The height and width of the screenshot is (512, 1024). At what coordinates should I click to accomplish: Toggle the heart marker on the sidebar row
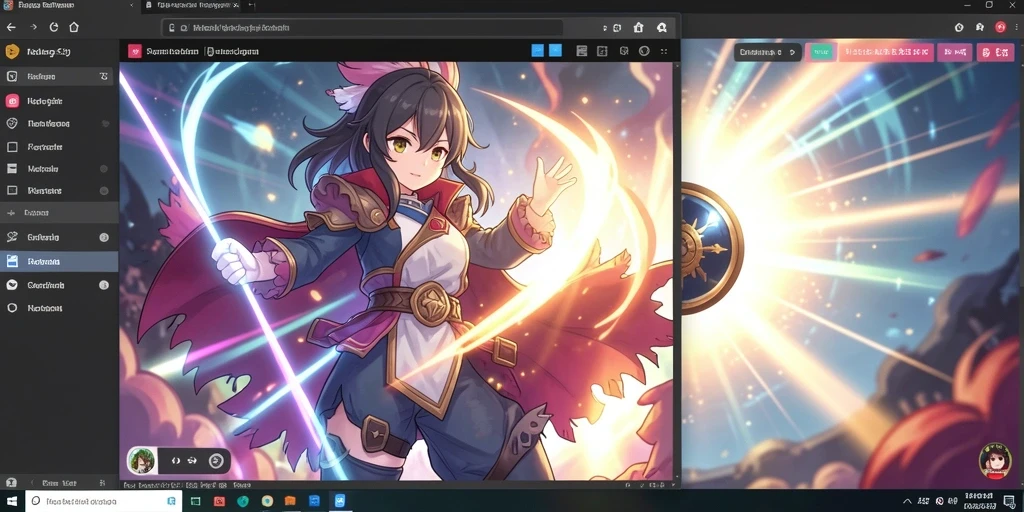pos(105,123)
